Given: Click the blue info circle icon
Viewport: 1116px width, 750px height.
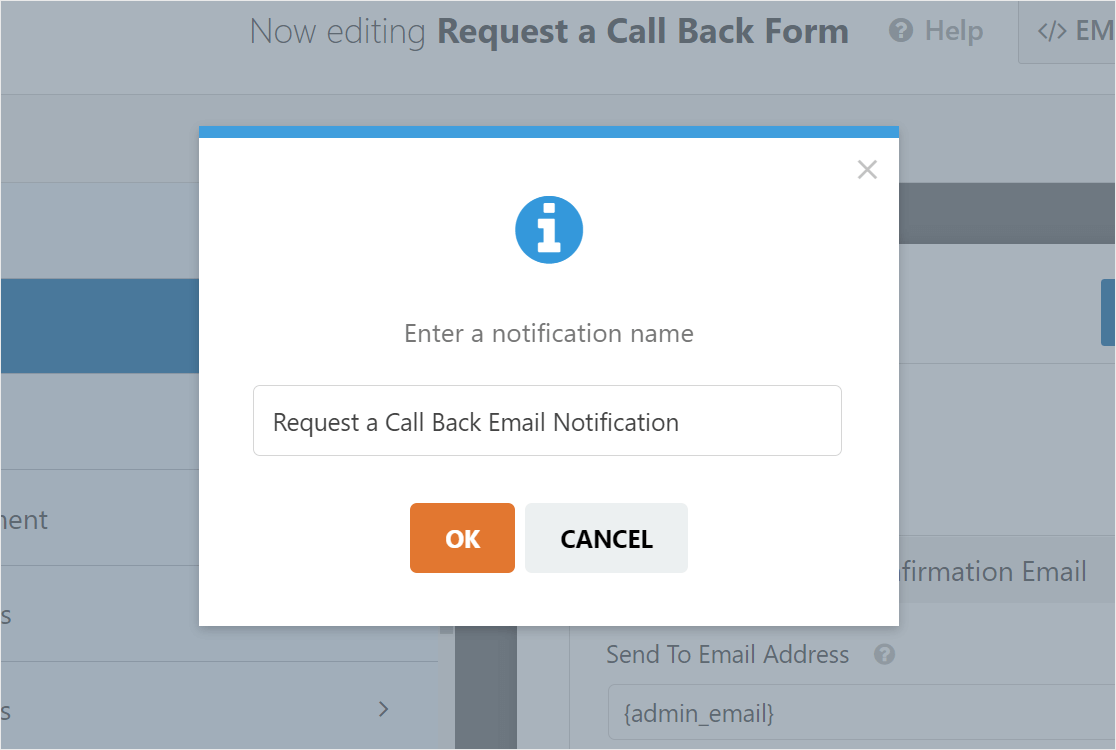Looking at the screenshot, I should tap(548, 229).
